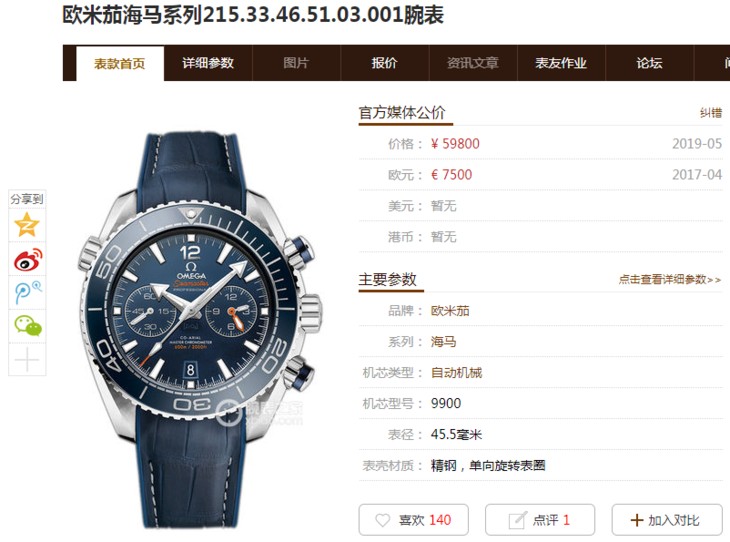Open more share options plus icon

[27, 359]
